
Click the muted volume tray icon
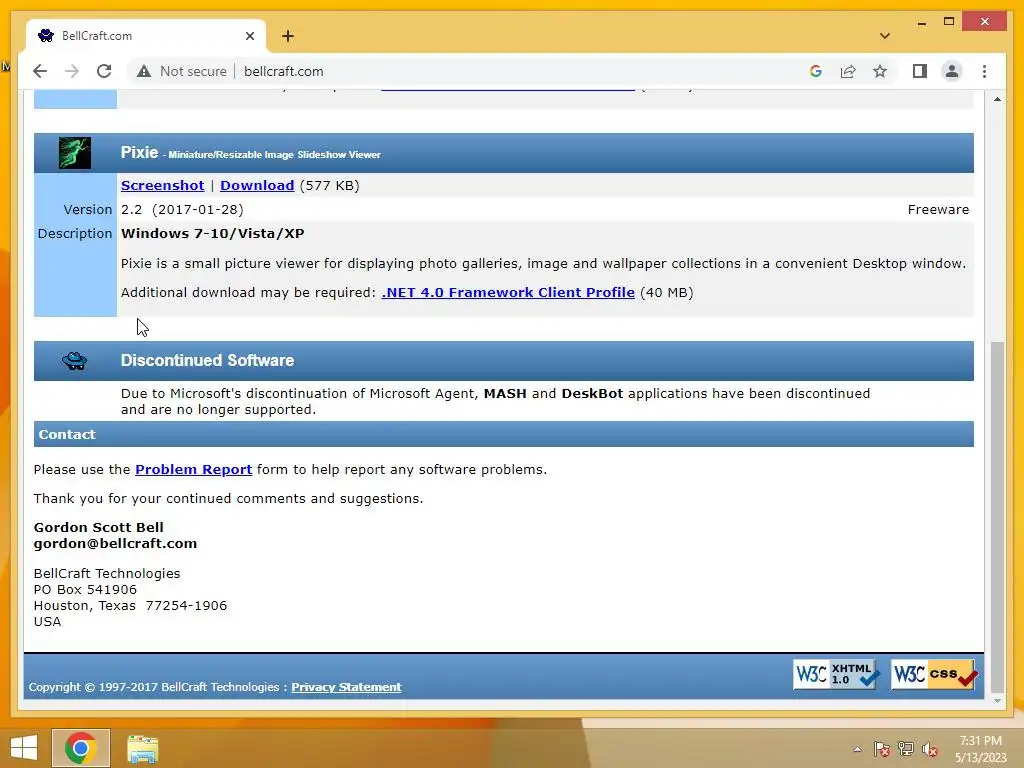930,749
